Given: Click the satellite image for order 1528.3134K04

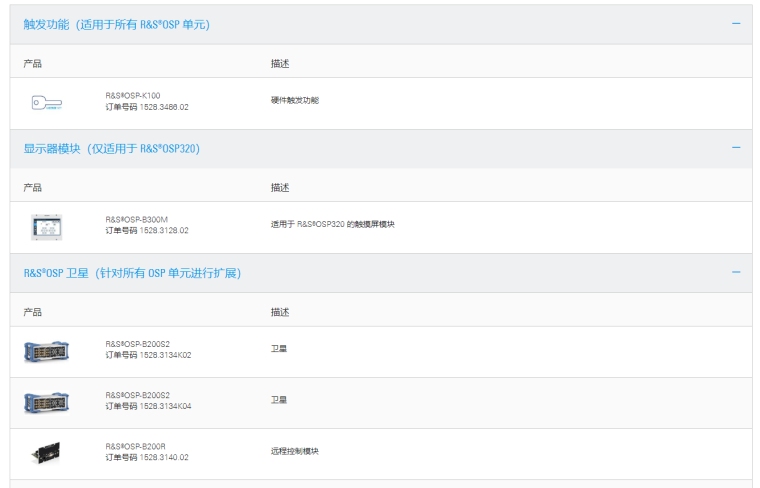Looking at the screenshot, I should 46,402.
